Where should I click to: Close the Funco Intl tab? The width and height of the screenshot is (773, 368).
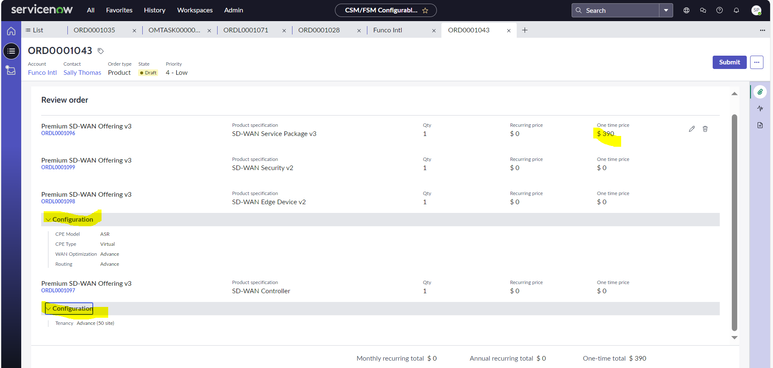click(434, 31)
